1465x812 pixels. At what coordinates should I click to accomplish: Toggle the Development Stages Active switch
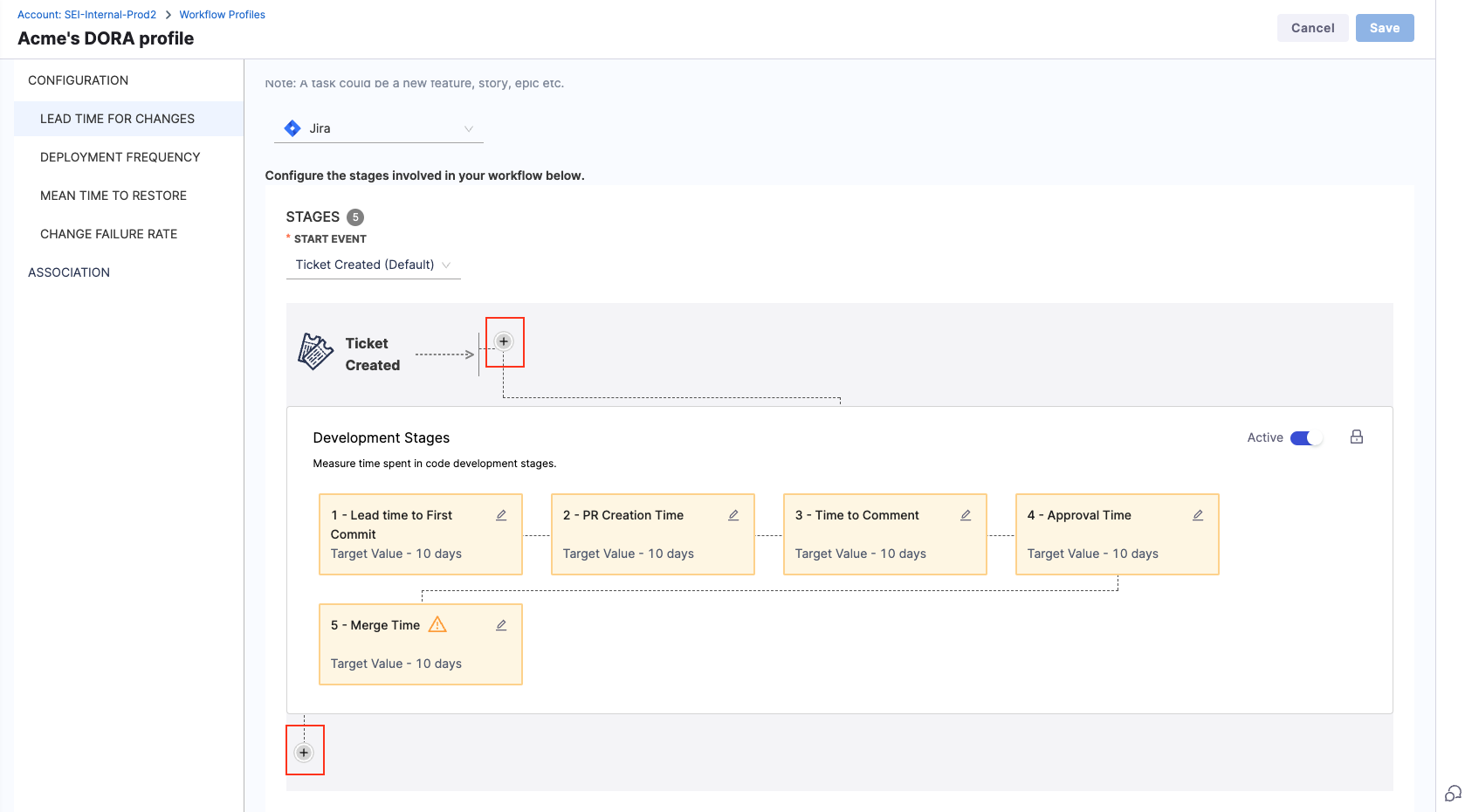tap(1306, 438)
